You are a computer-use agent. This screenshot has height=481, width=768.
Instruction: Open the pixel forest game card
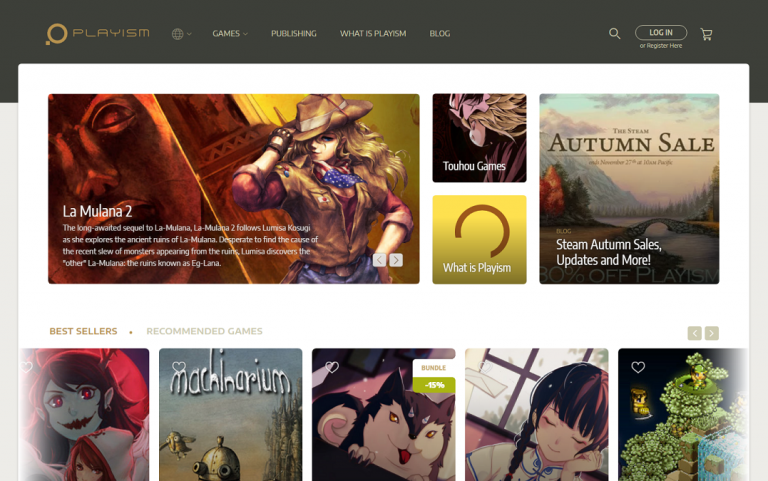[683, 414]
